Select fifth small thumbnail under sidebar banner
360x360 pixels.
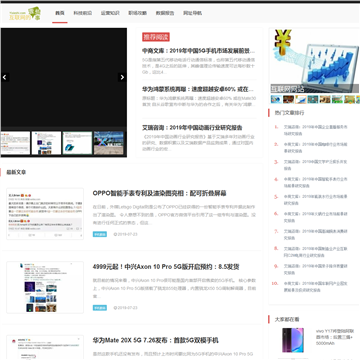coord(325,99)
